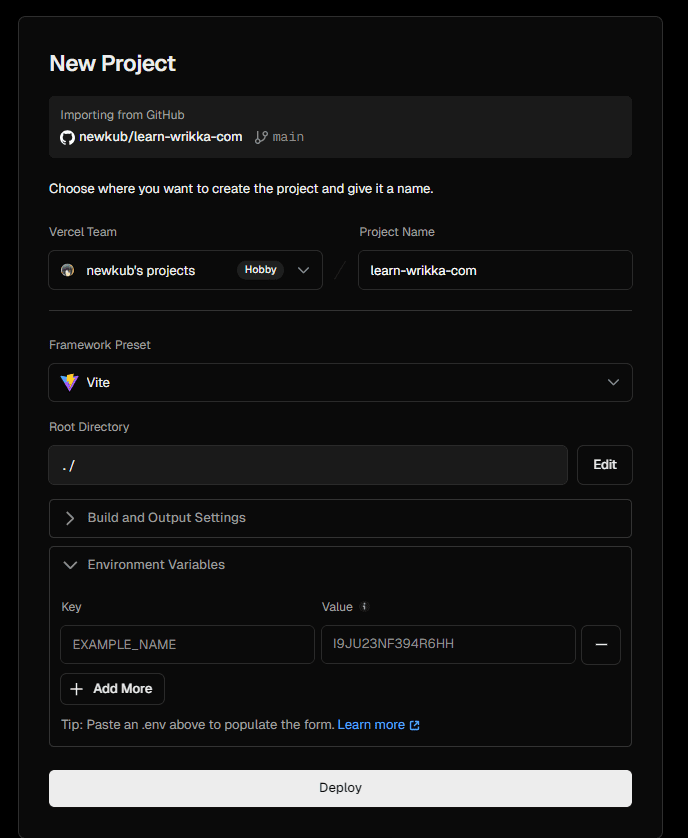The width and height of the screenshot is (688, 838).
Task: Click the New Project heading
Action: [112, 64]
